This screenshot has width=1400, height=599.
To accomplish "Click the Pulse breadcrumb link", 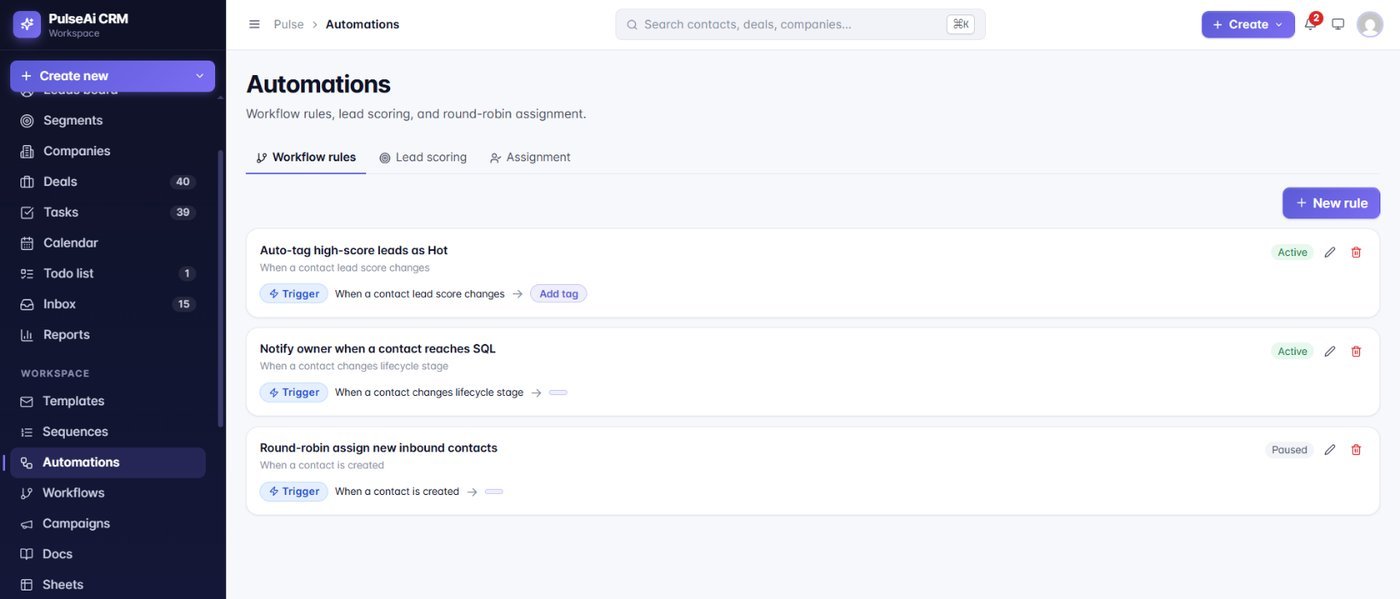I will (x=289, y=24).
